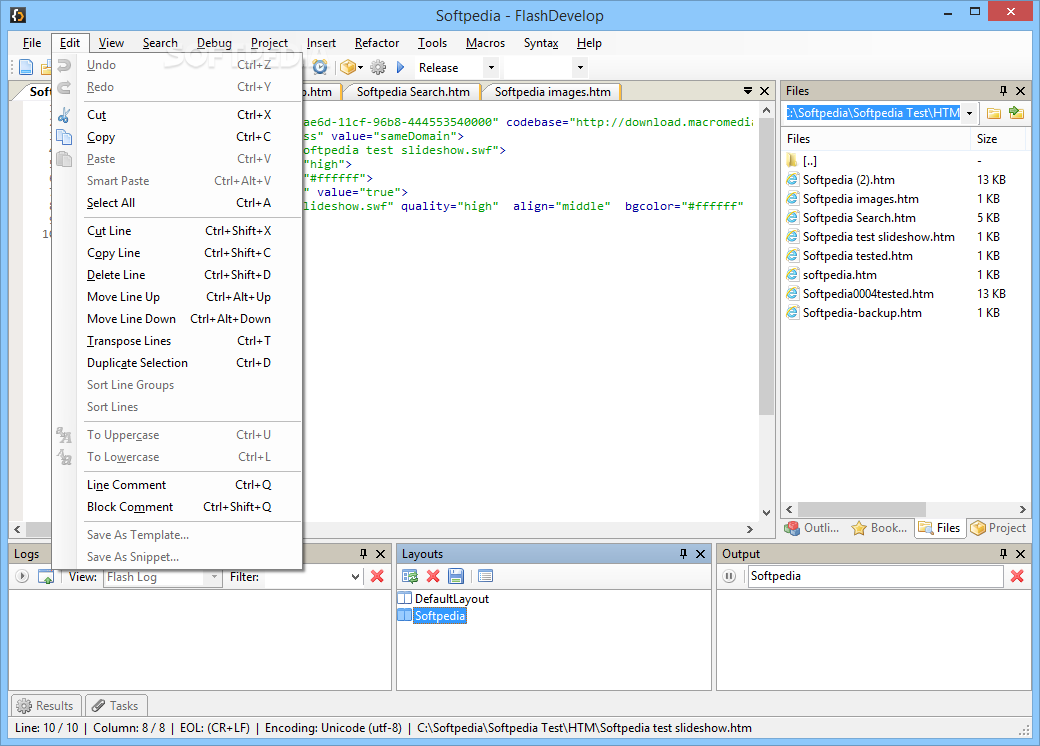Viewport: 1040px width, 746px height.
Task: Open the Flash Log view dropdown
Action: [214, 577]
